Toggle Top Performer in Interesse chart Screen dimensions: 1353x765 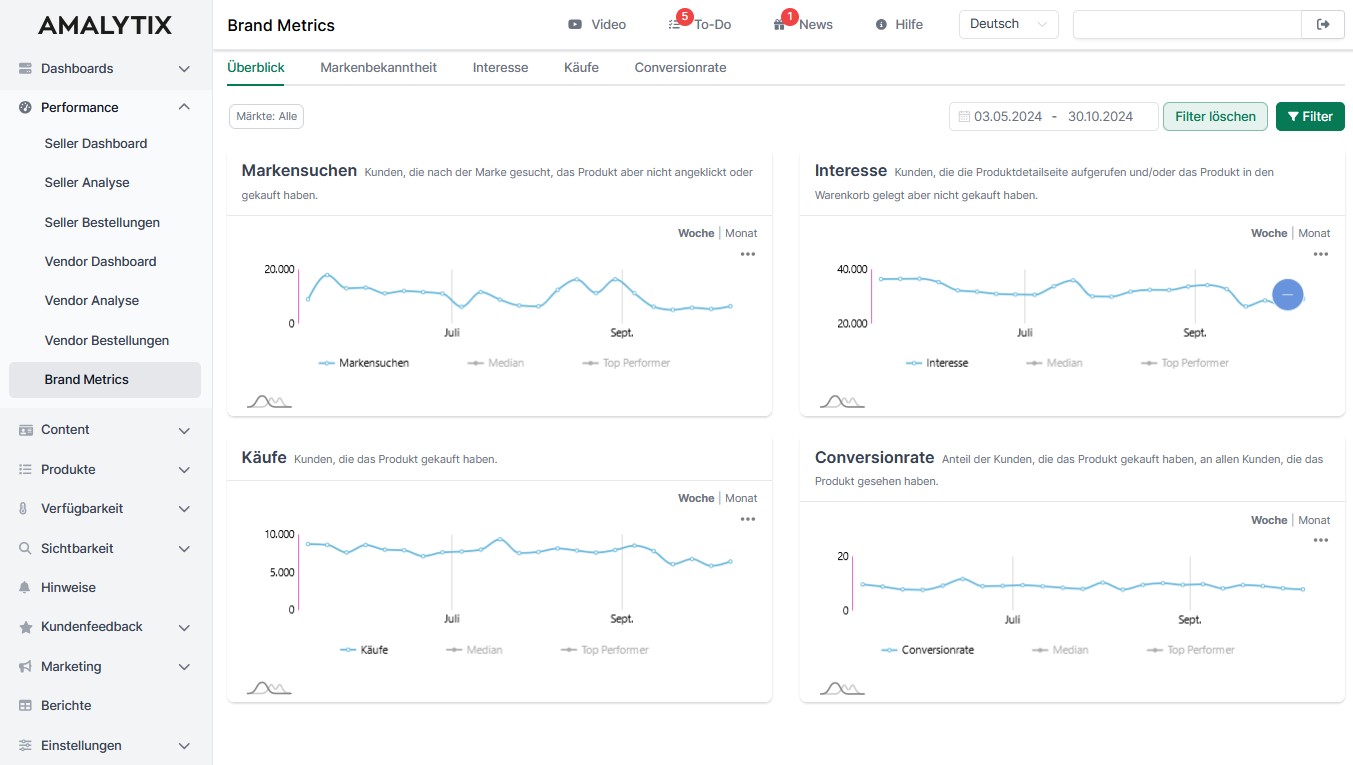point(1184,363)
